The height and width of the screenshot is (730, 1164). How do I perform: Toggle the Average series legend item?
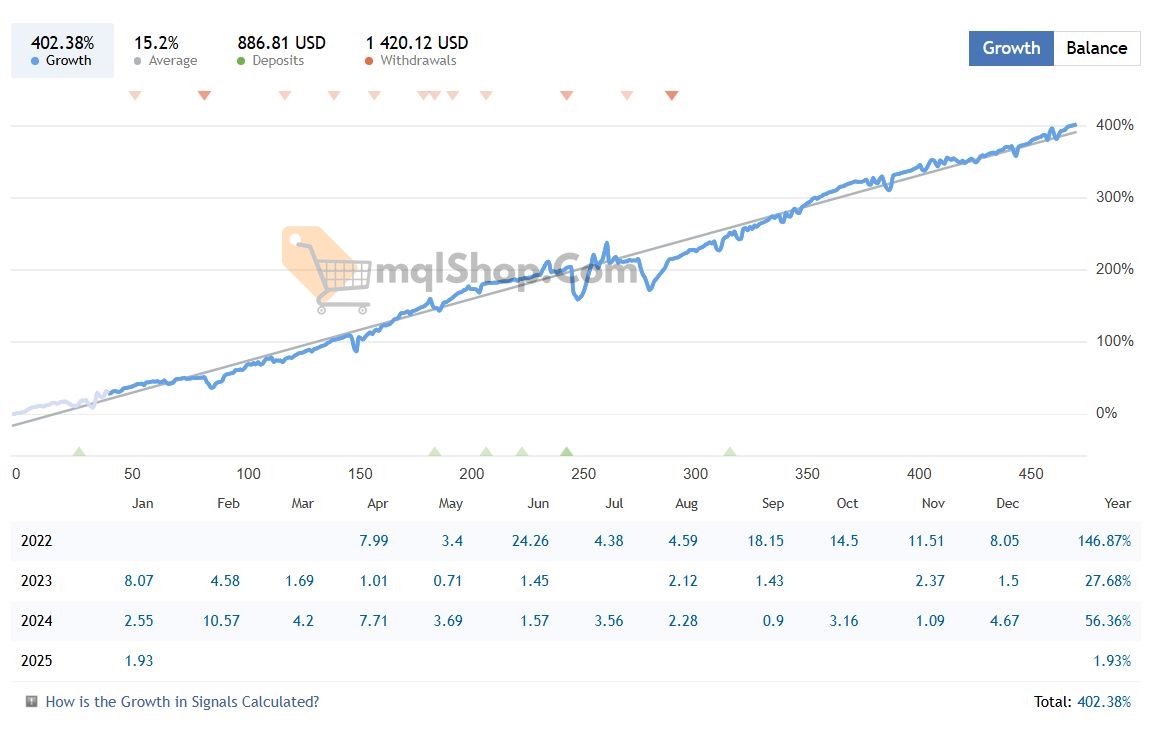(x=165, y=51)
